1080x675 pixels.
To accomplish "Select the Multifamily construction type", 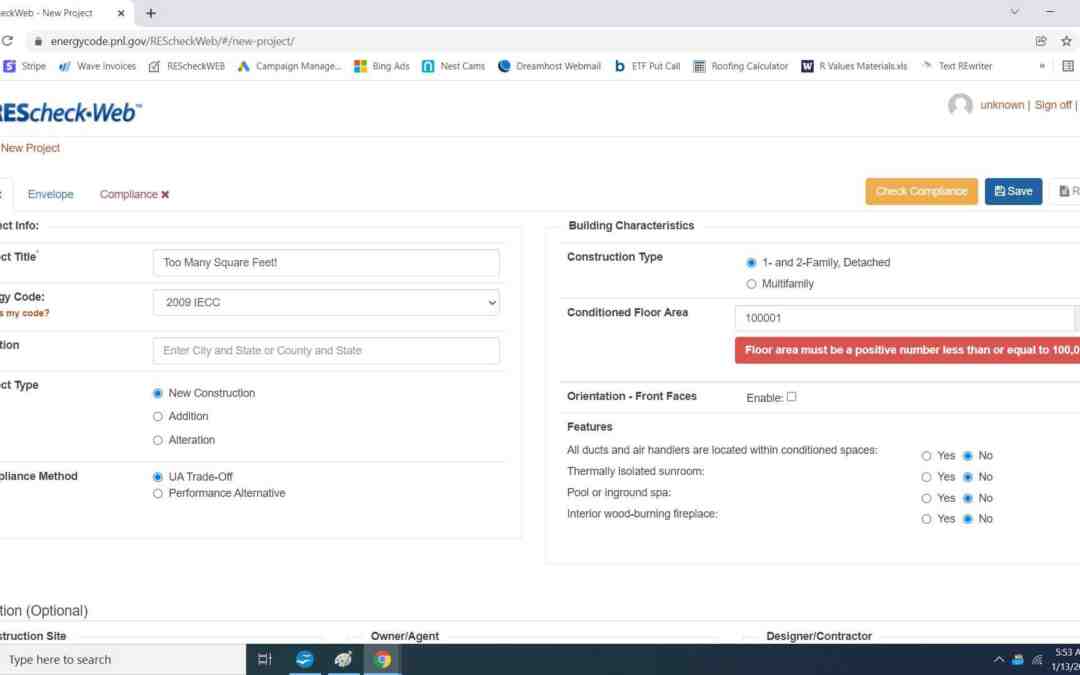I will [x=752, y=284].
